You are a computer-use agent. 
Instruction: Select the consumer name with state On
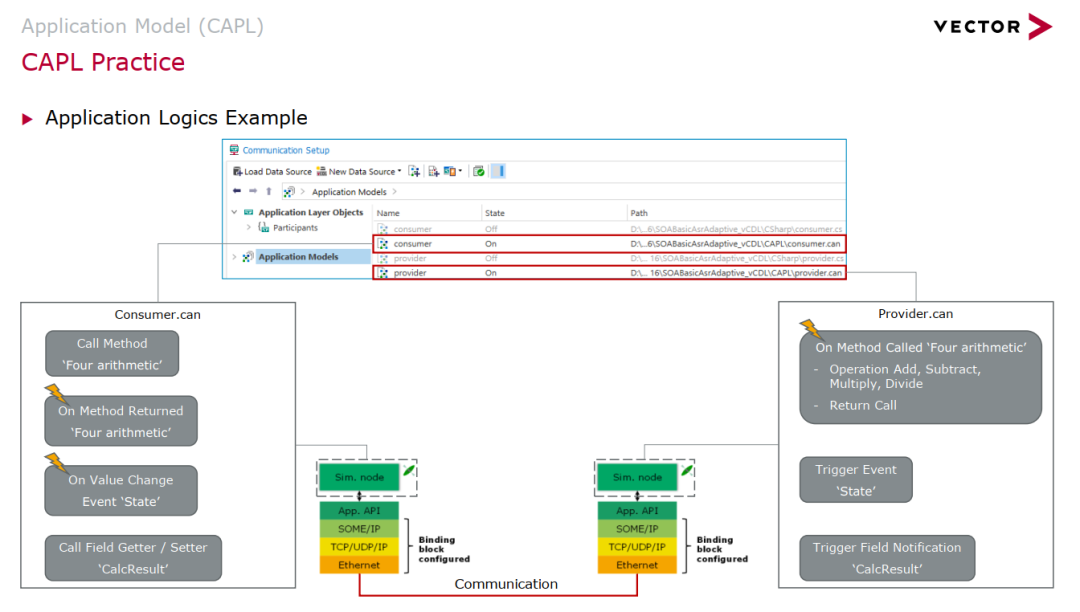tap(413, 244)
